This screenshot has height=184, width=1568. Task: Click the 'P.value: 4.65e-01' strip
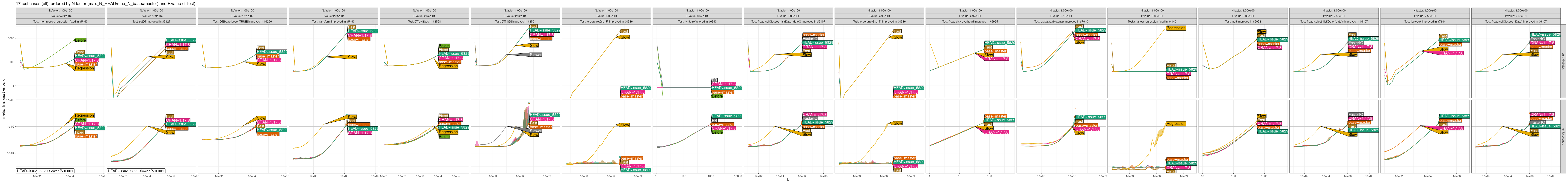pos(879,16)
